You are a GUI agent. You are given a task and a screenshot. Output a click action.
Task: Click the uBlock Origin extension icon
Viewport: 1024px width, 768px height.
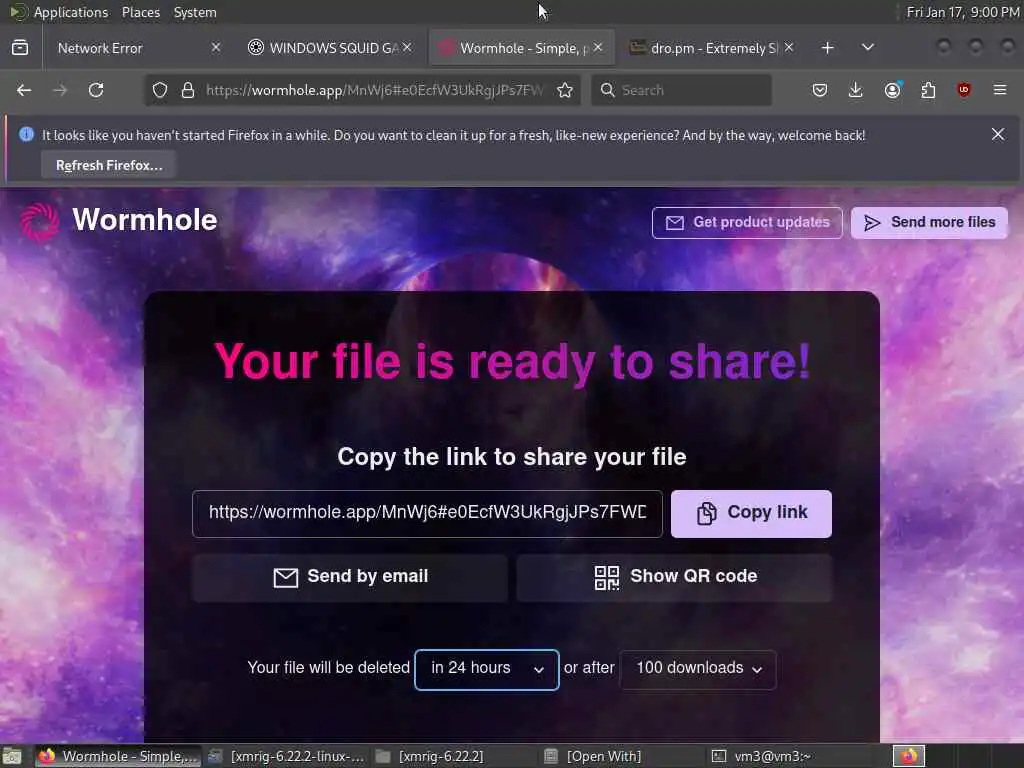[964, 90]
